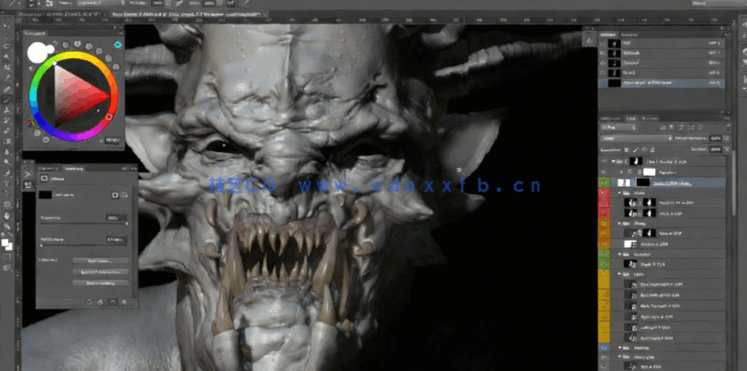Select the Gradient tool
This screenshot has width=747, height=371.
[x=7, y=141]
